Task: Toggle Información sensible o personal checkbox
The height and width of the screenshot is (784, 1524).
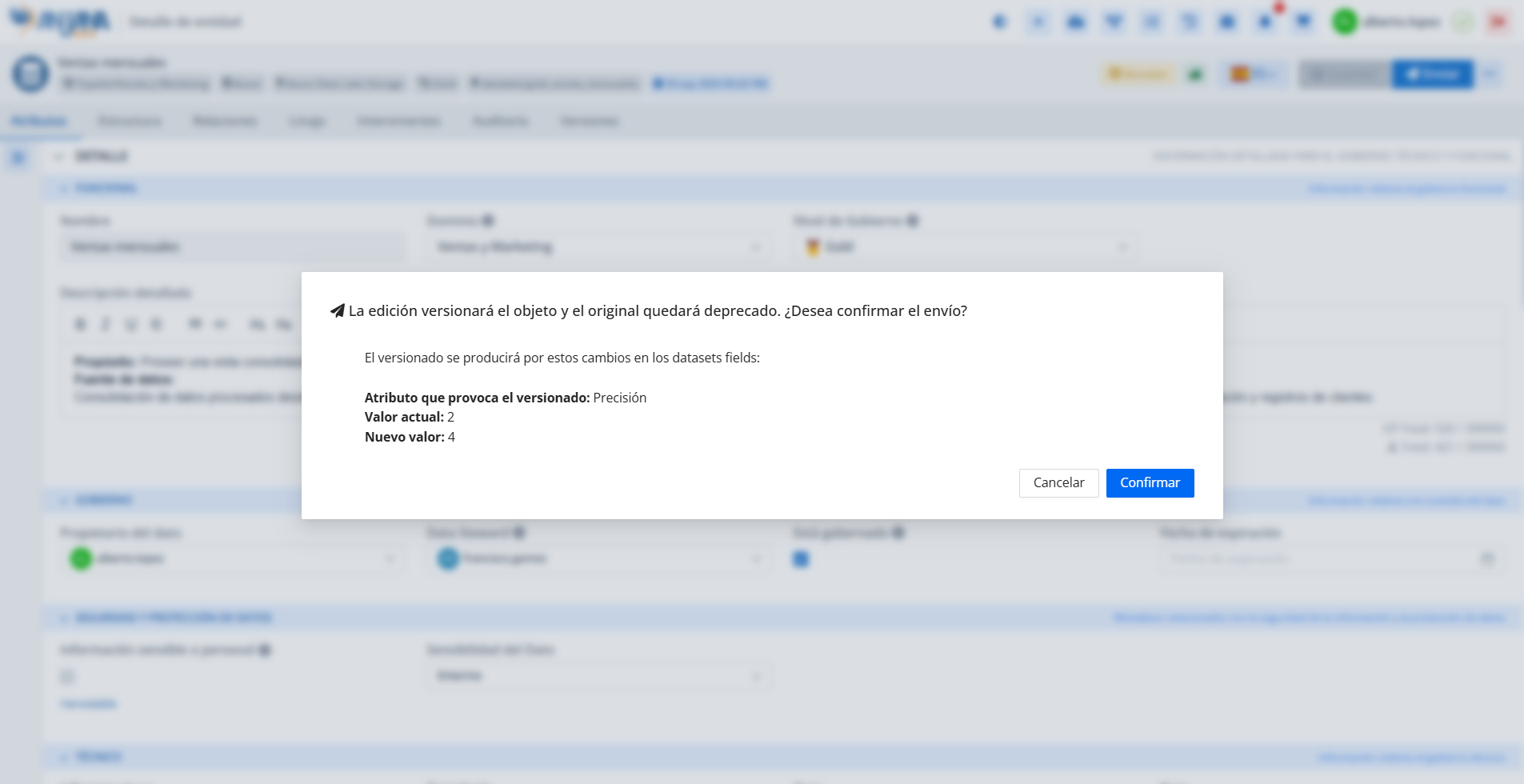Action: pos(68,677)
